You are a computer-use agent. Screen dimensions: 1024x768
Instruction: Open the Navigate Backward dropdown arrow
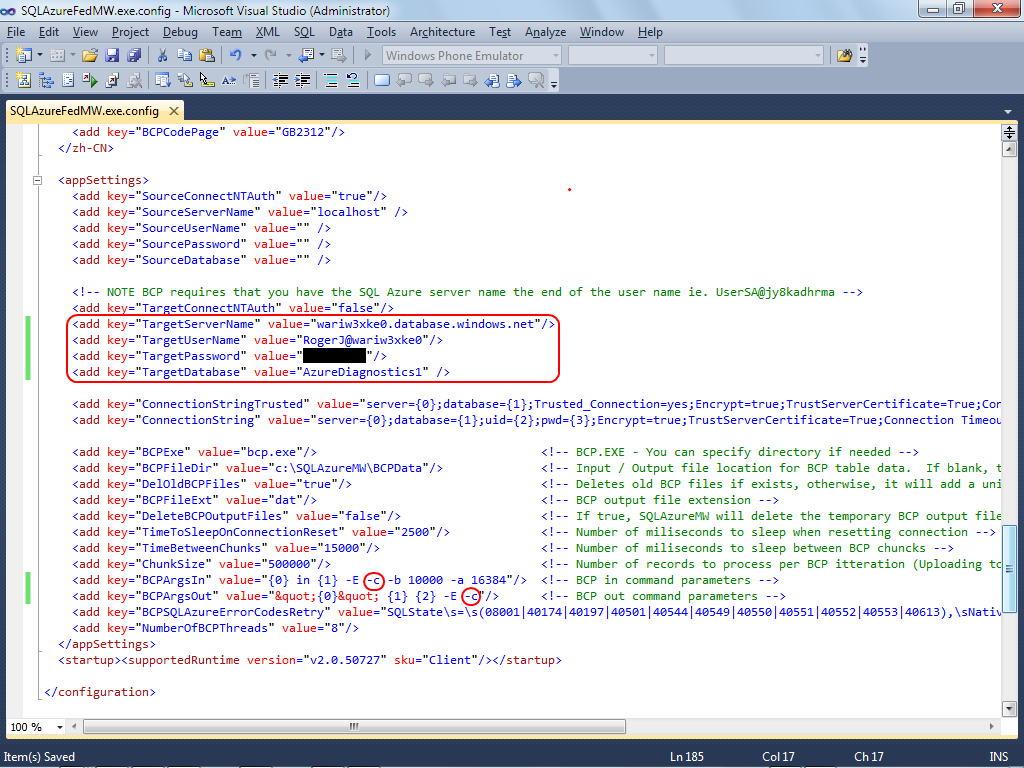click(x=322, y=56)
